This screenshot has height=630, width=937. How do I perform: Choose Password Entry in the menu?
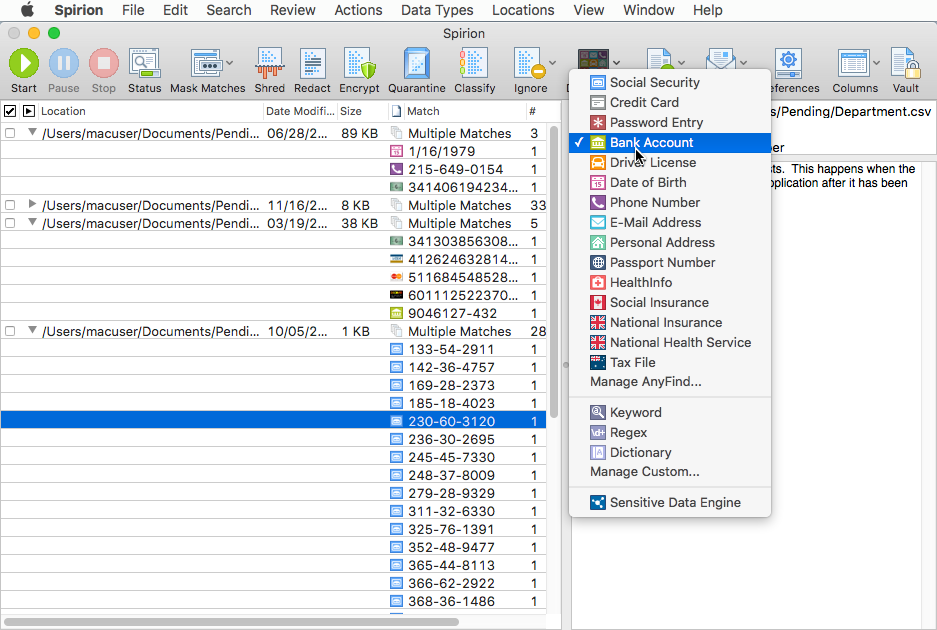click(670, 123)
